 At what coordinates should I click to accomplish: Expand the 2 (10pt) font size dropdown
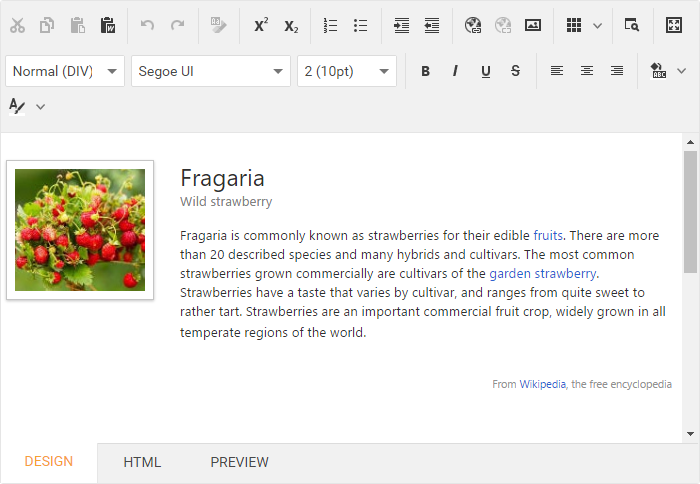[x=346, y=71]
